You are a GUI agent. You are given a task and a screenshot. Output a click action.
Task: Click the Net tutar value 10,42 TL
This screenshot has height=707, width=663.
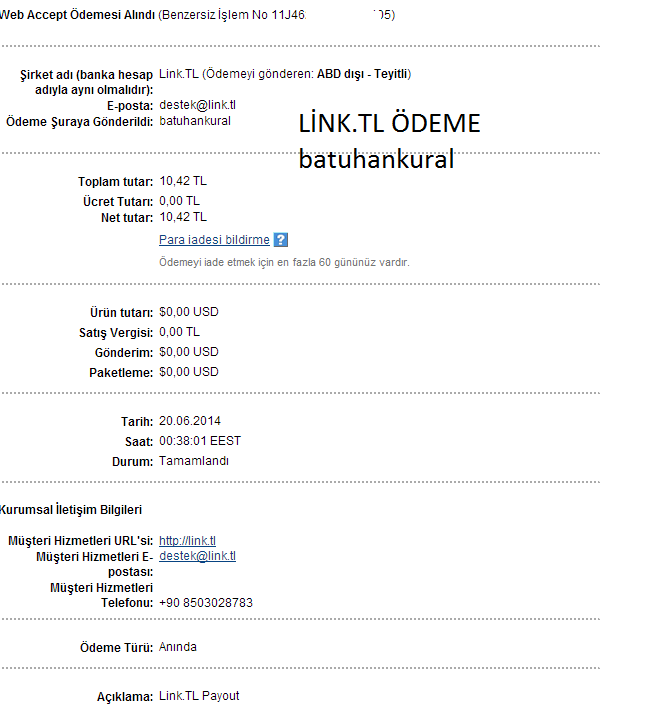click(x=183, y=217)
